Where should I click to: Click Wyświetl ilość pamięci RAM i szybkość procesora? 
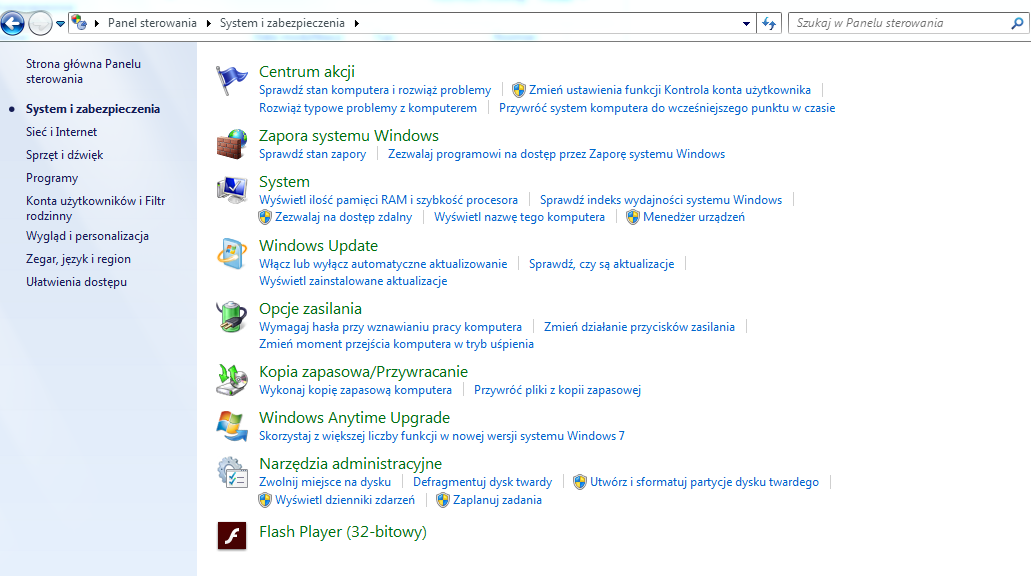click(x=388, y=199)
